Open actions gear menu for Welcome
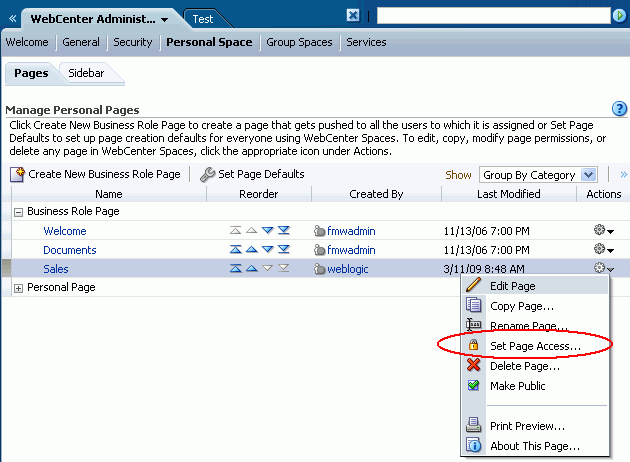The width and height of the screenshot is (630, 462). click(x=603, y=230)
